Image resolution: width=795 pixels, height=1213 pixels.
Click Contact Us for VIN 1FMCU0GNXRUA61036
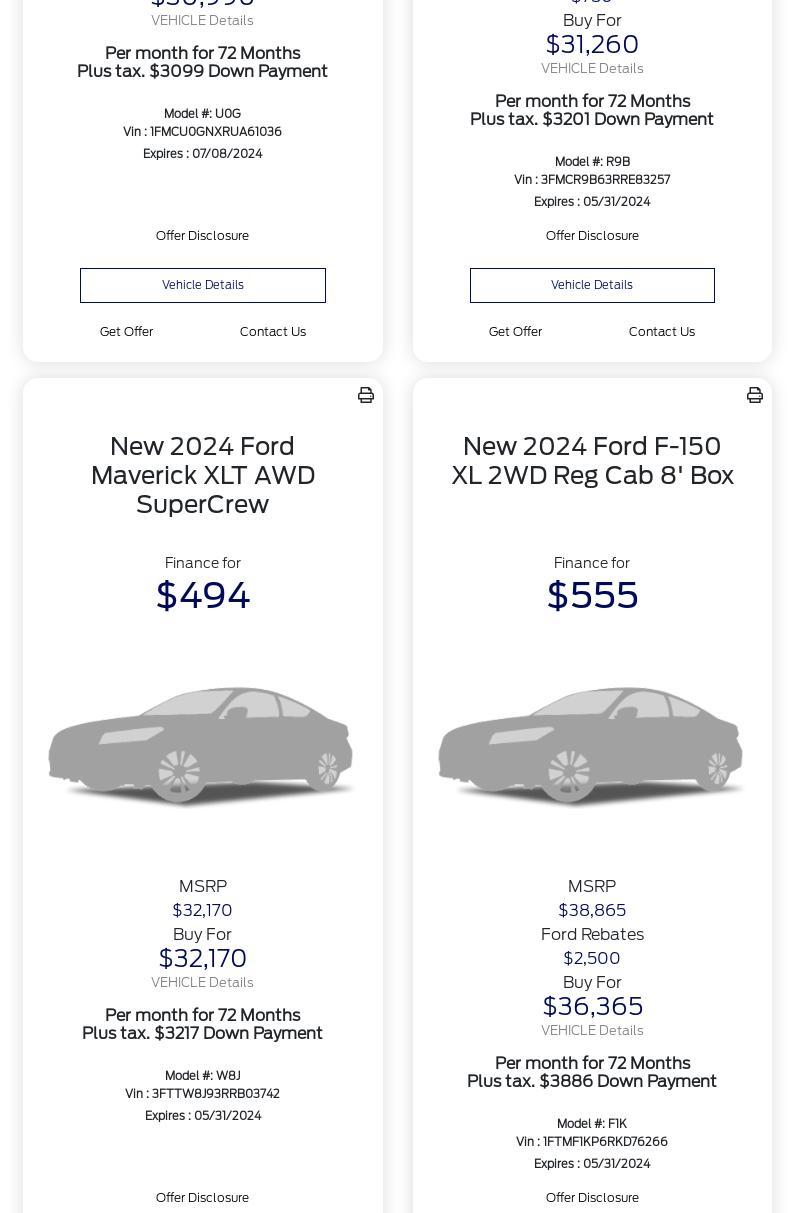click(x=273, y=332)
